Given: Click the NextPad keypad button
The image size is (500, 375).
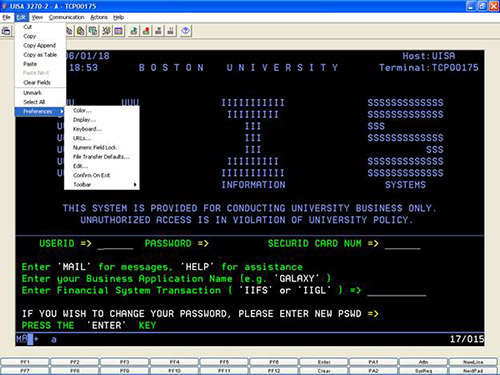Looking at the screenshot, I should 473,371.
